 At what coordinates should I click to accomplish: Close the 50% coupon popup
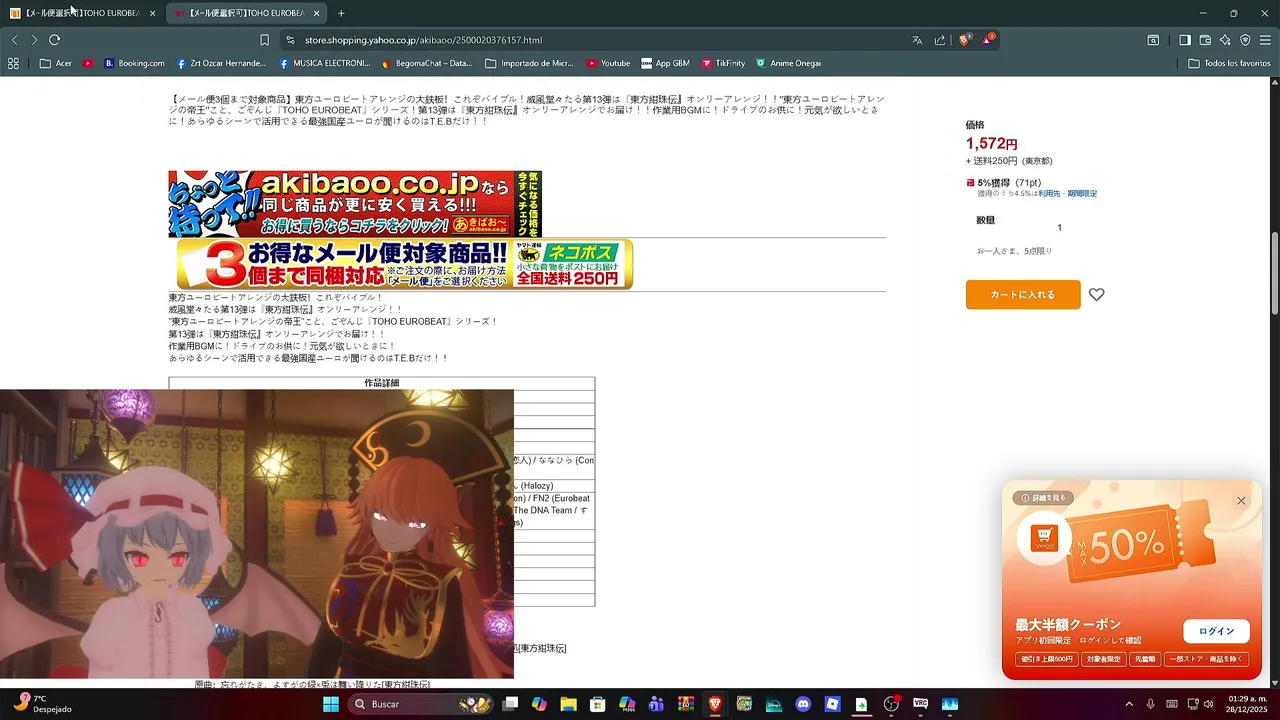pos(1241,501)
